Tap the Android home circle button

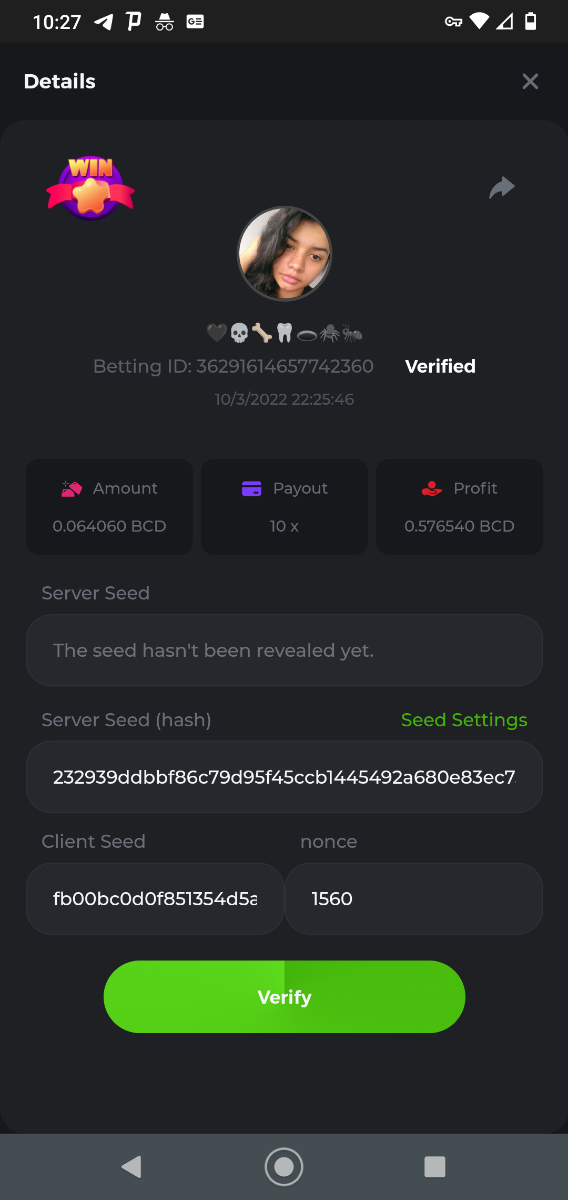[x=284, y=1166]
